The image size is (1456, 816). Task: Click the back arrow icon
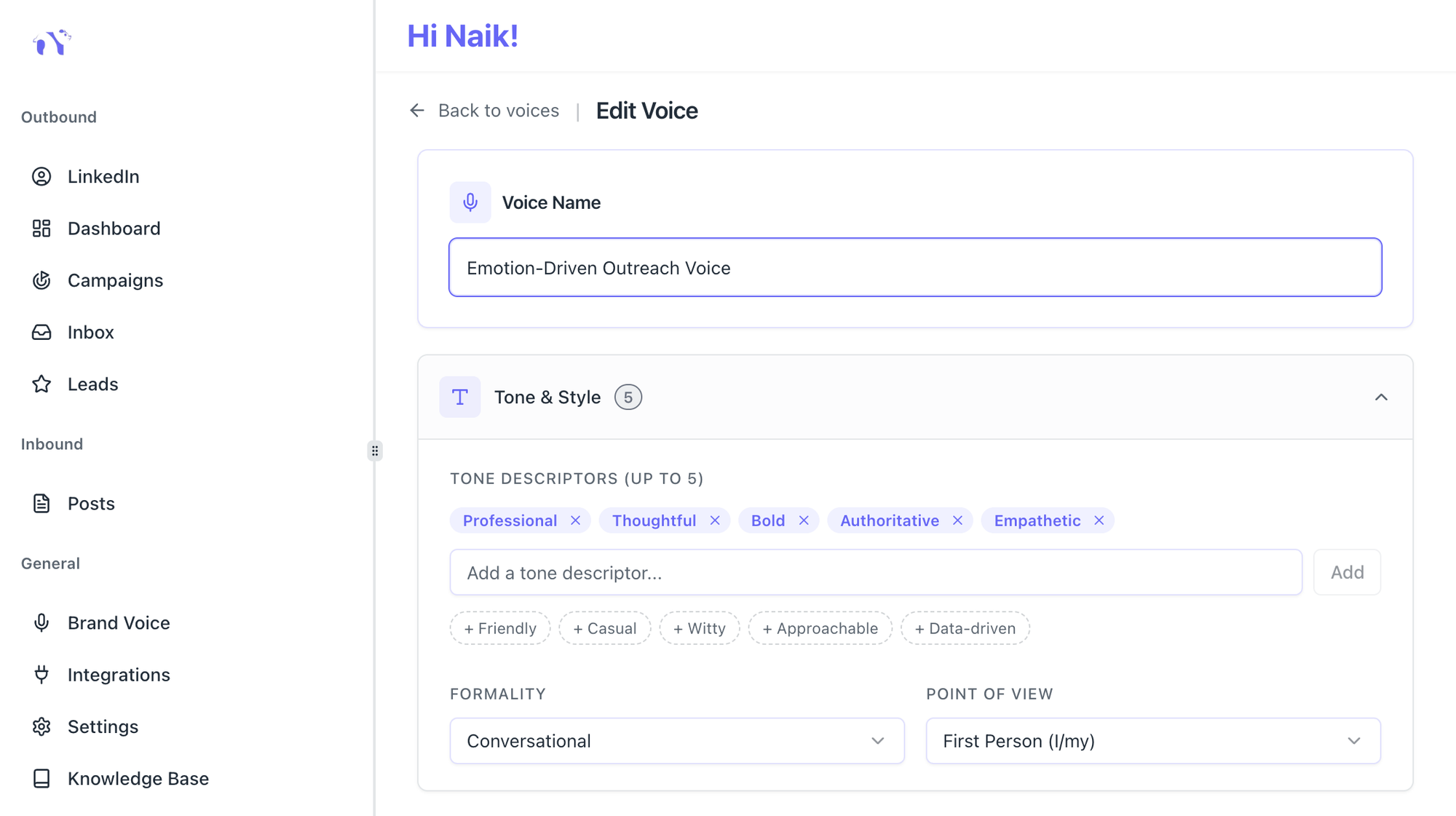click(x=417, y=111)
